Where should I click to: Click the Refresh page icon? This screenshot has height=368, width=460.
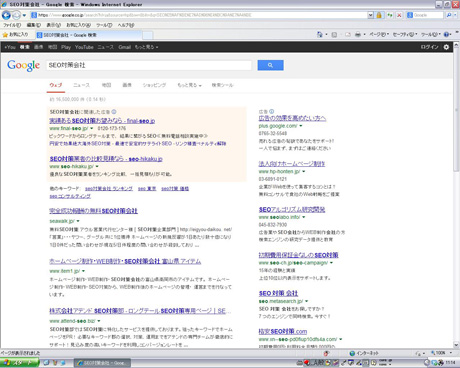click(x=390, y=15)
